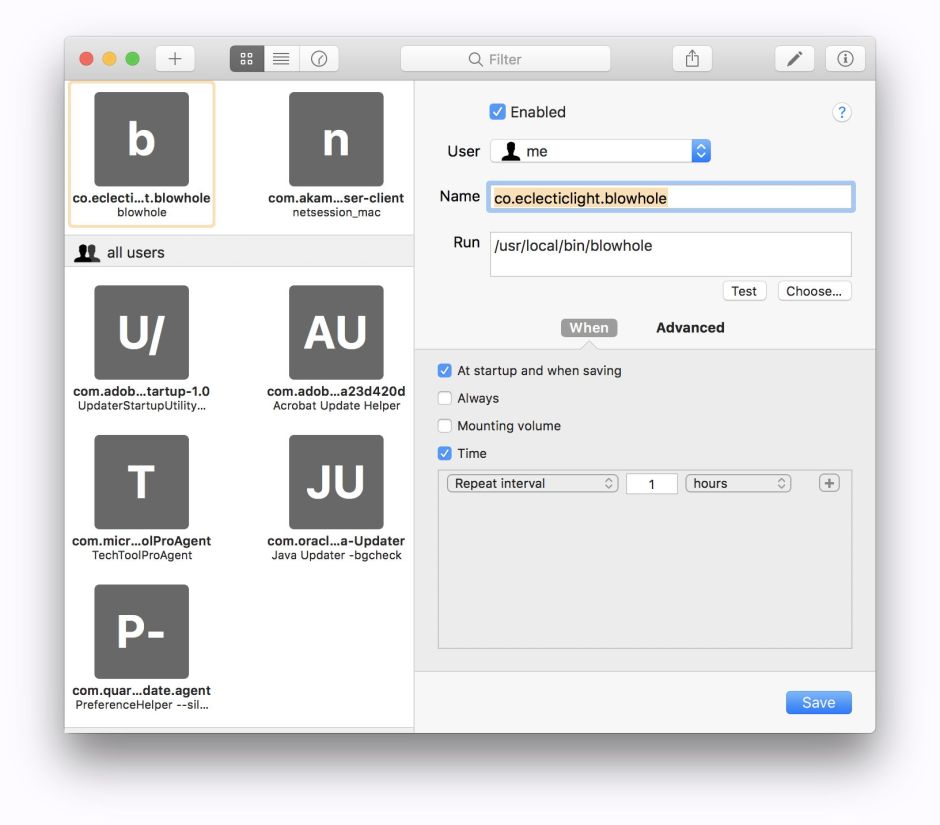Open the User dropdown showing me
Image resolution: width=940 pixels, height=825 pixels.
pyautogui.click(x=600, y=151)
